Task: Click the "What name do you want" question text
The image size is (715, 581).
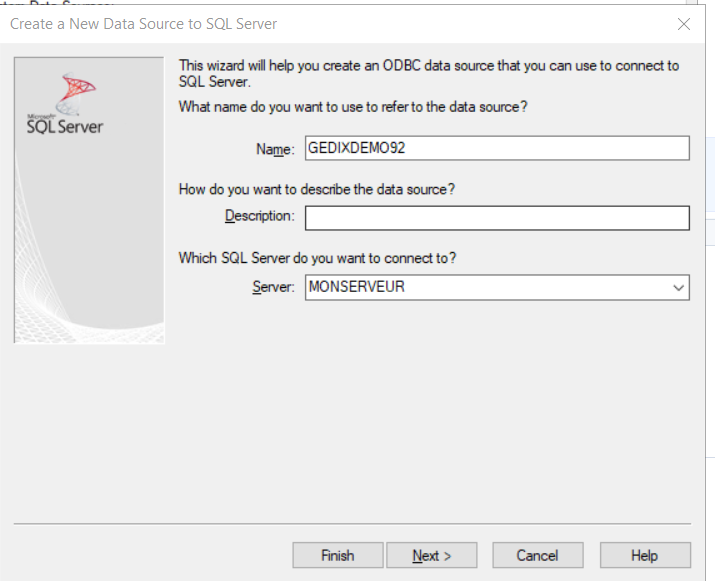Action: click(352, 106)
